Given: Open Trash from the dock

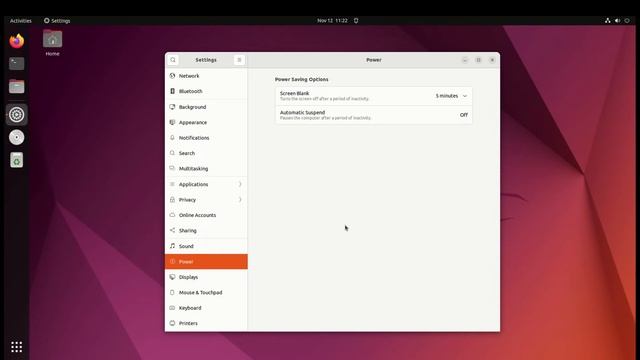Looking at the screenshot, I should (17, 160).
